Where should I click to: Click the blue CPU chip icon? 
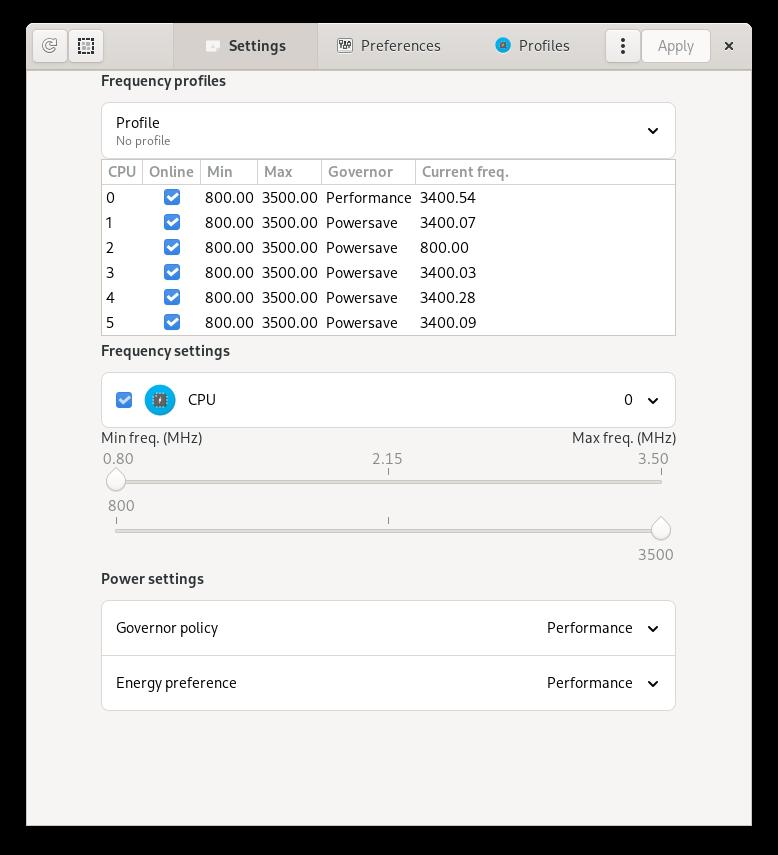pyautogui.click(x=160, y=400)
